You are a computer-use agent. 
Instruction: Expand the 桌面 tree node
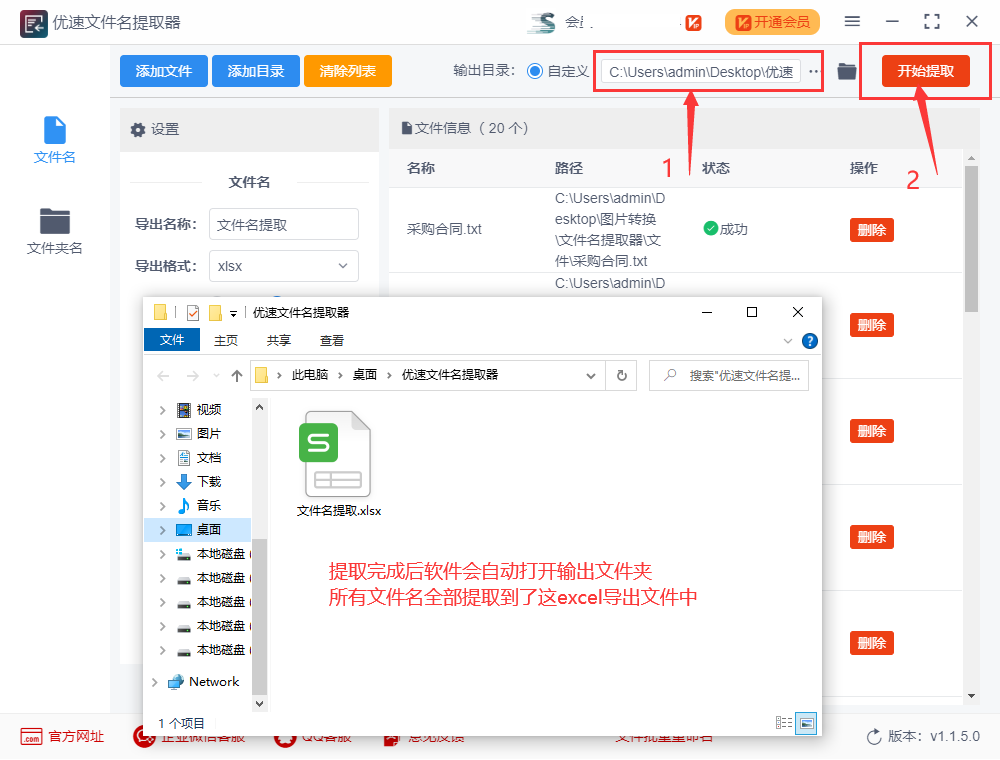click(162, 530)
